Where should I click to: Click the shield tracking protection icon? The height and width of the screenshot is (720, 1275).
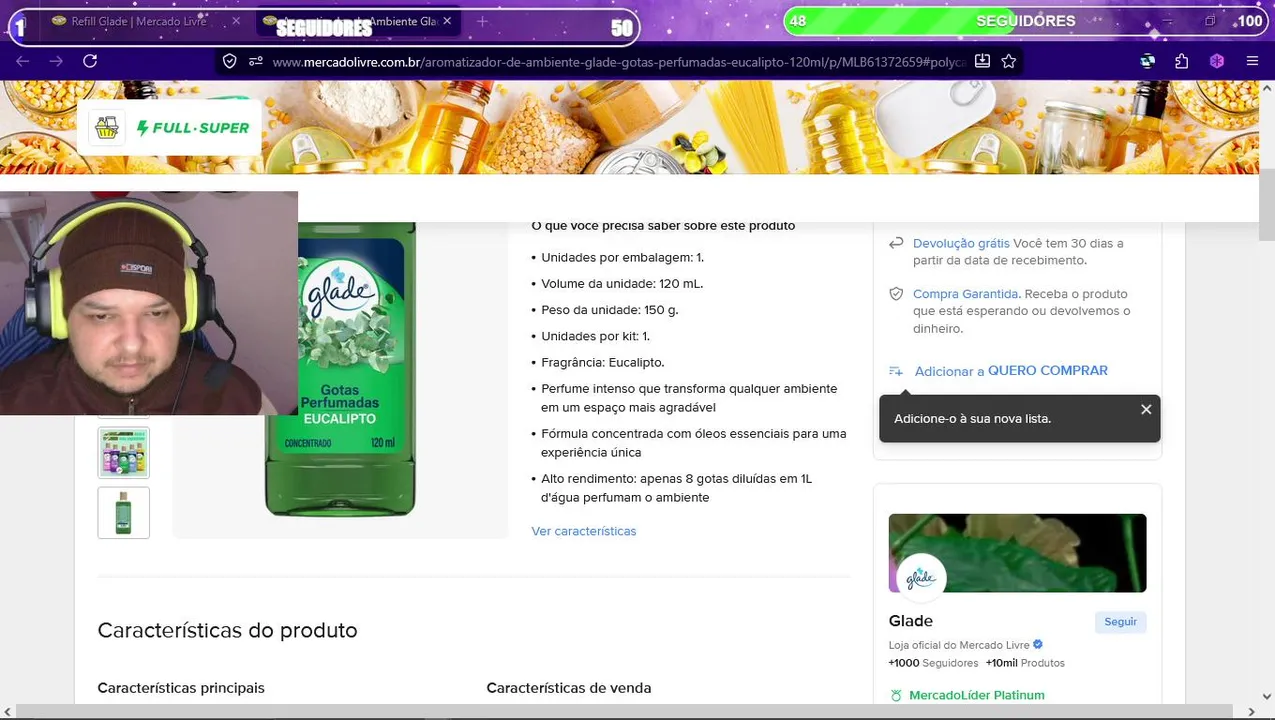coord(230,61)
